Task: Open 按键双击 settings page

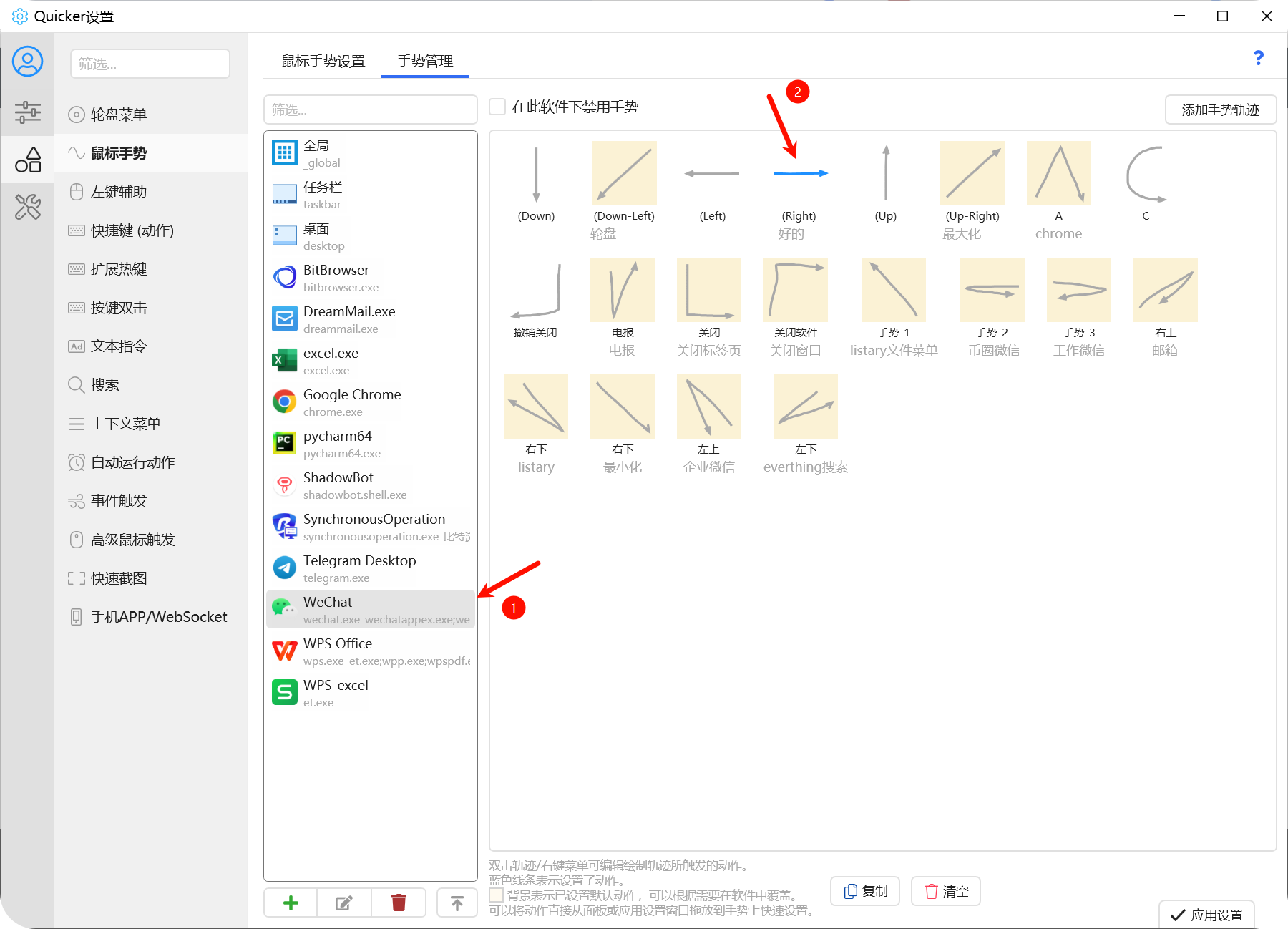Action: click(x=151, y=308)
